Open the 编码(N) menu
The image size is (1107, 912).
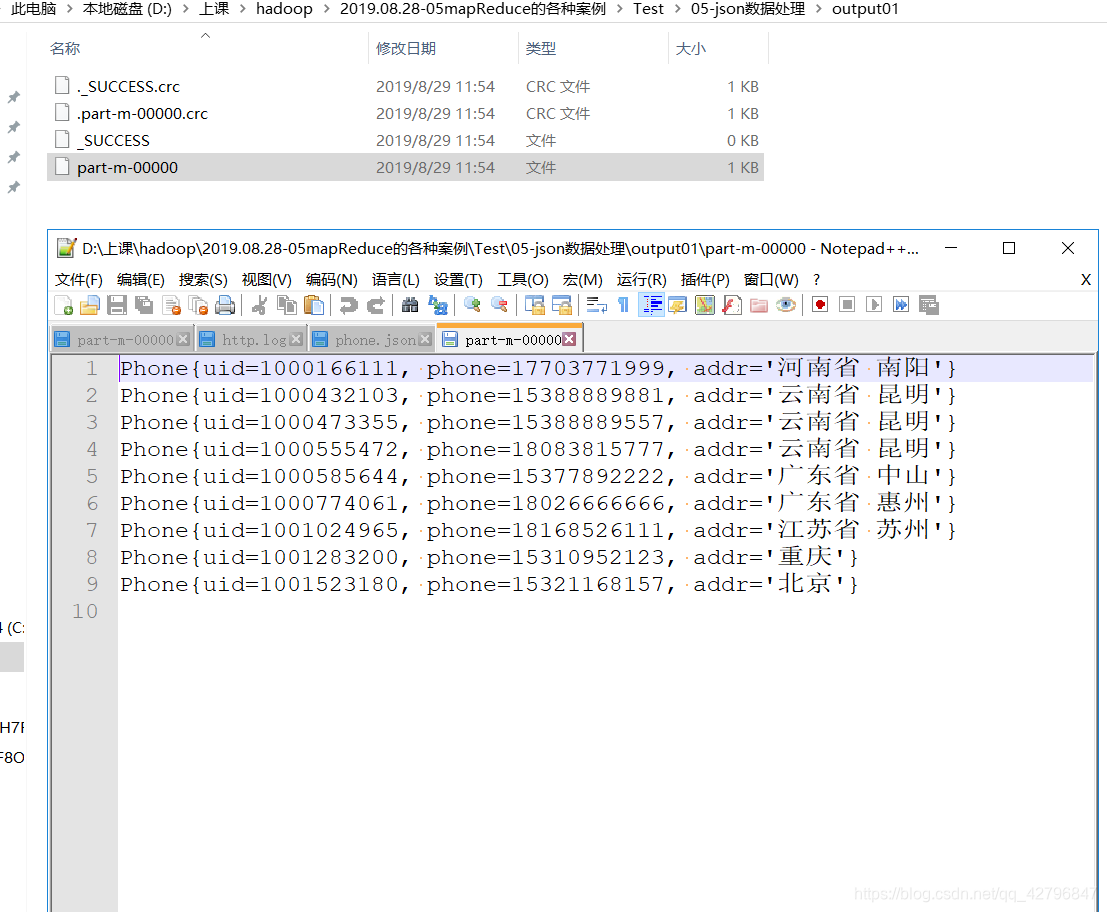[332, 280]
